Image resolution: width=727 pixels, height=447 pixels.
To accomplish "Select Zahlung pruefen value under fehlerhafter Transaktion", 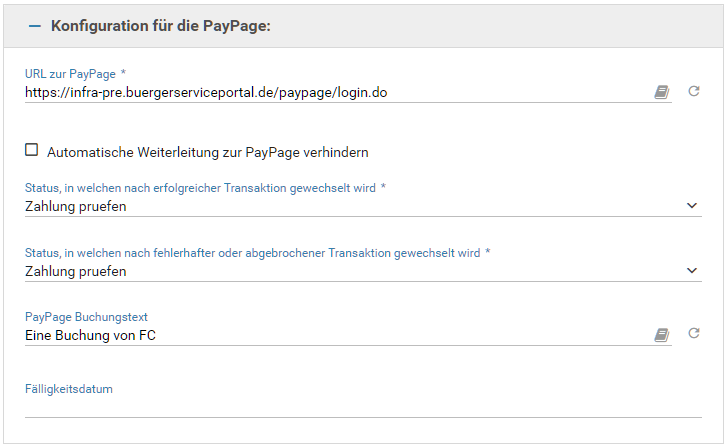I will pyautogui.click(x=76, y=271).
